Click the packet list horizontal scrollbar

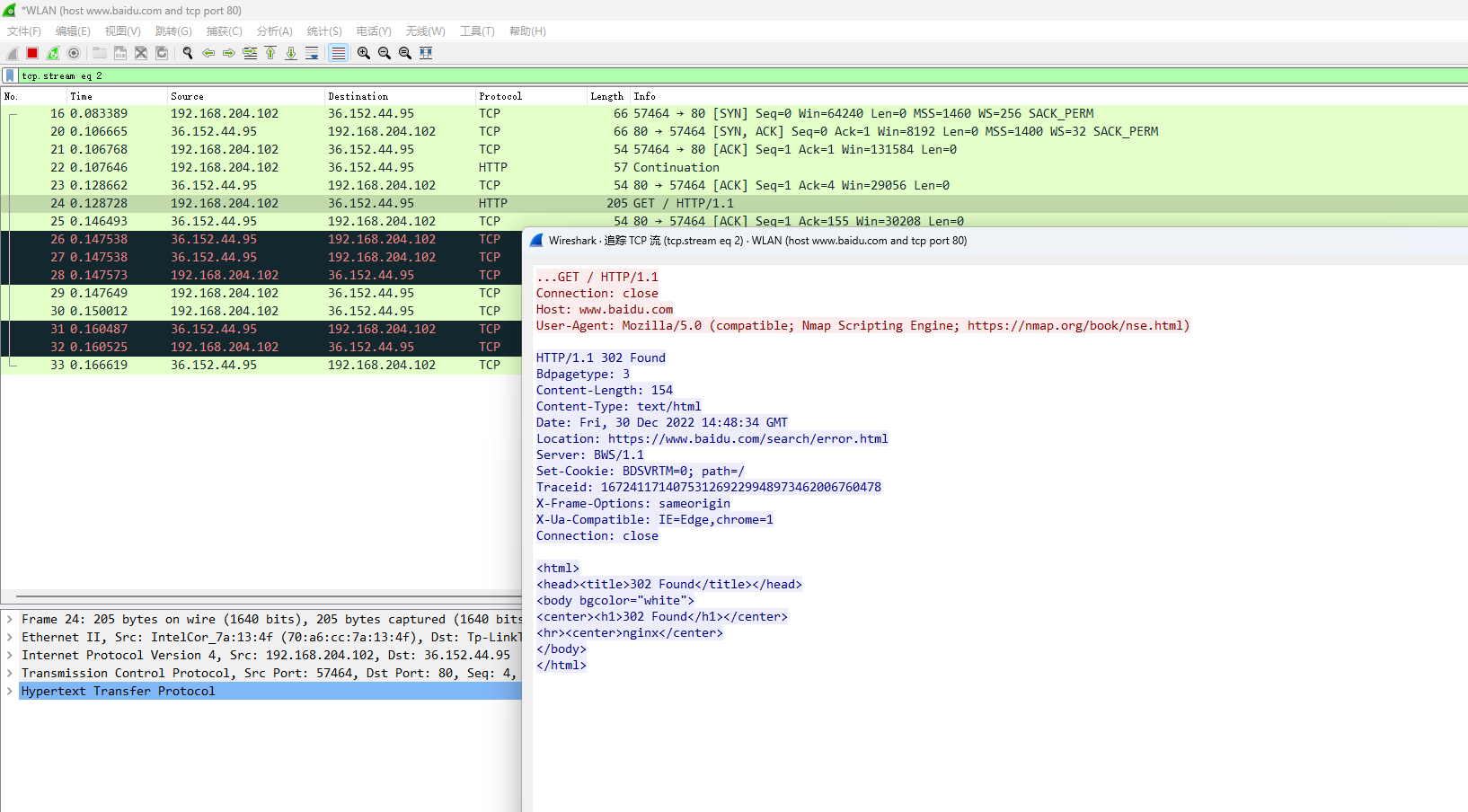coord(269,596)
